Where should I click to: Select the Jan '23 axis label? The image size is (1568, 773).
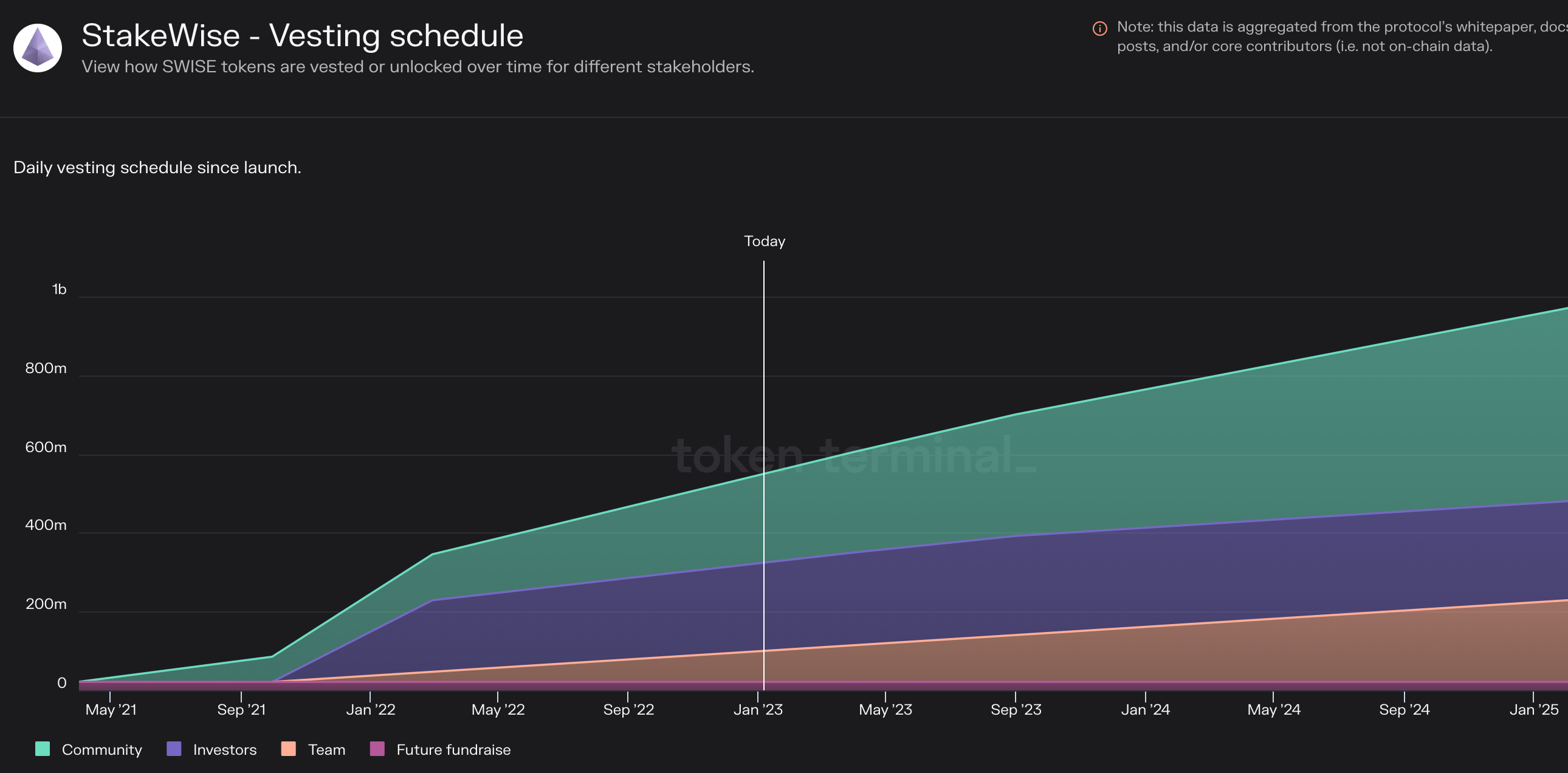pyautogui.click(x=758, y=709)
